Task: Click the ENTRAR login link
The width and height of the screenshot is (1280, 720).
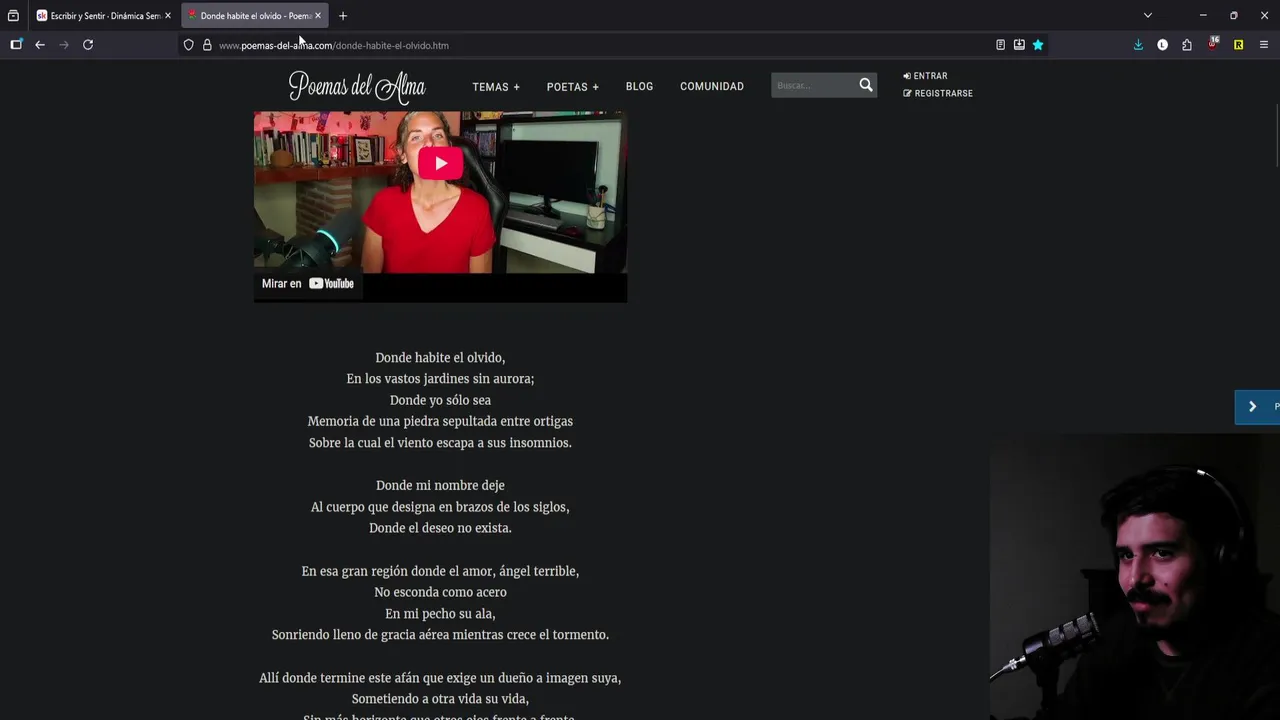Action: pos(925,76)
